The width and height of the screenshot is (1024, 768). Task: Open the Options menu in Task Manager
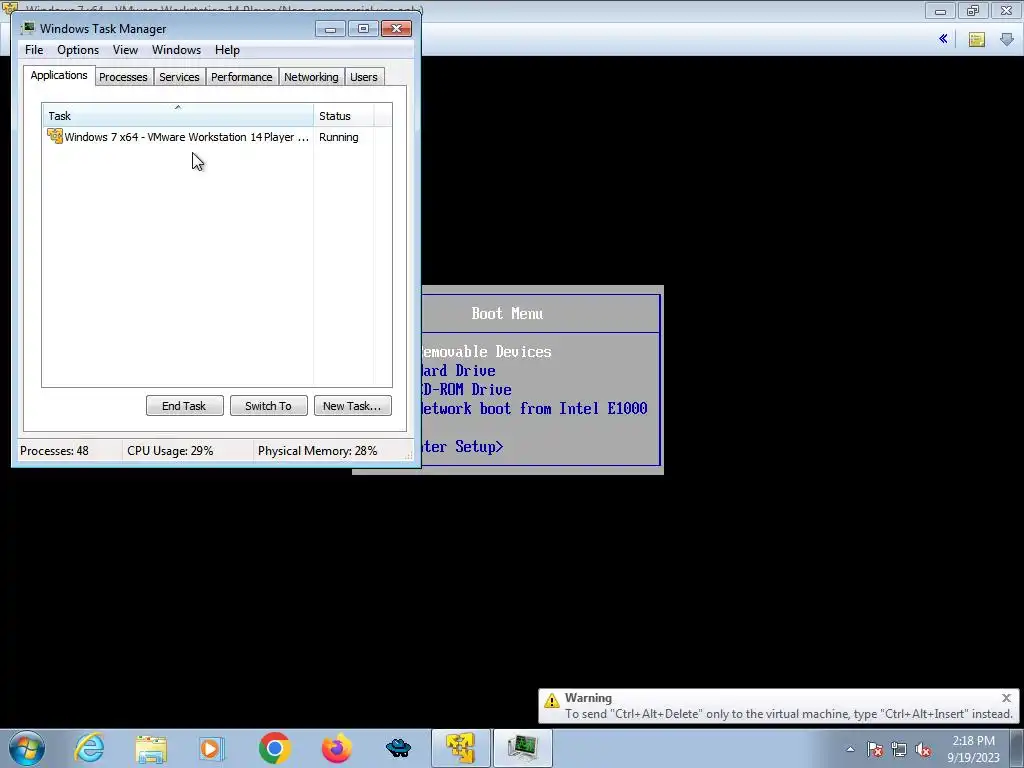click(x=78, y=50)
